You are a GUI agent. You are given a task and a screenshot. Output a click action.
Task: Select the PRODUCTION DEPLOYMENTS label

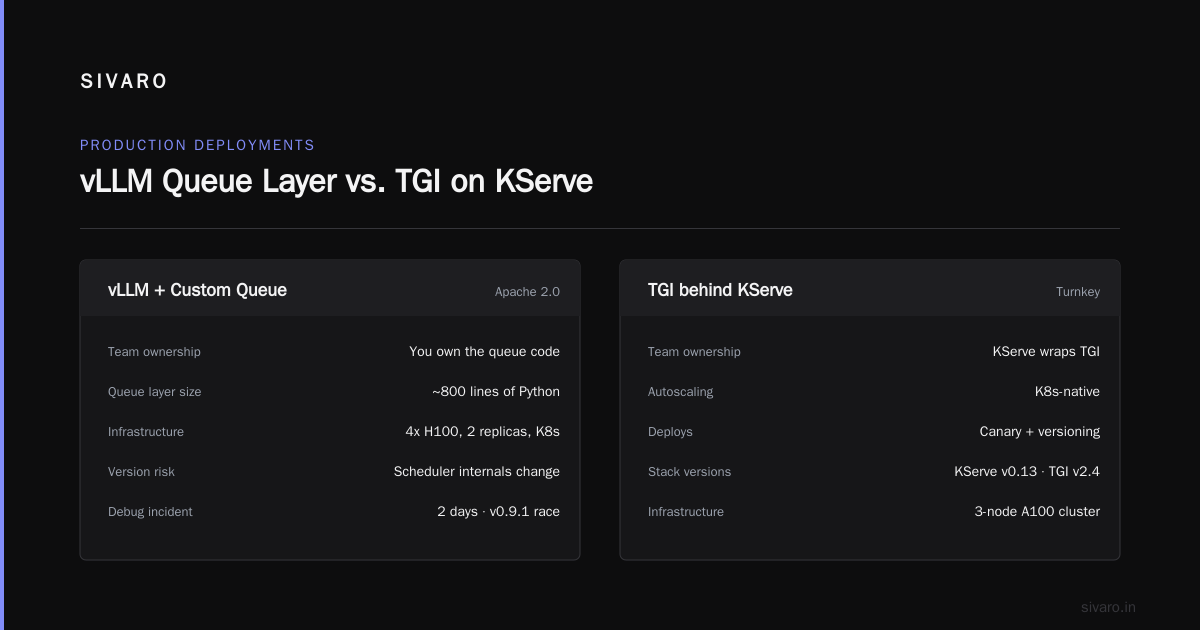tap(197, 145)
